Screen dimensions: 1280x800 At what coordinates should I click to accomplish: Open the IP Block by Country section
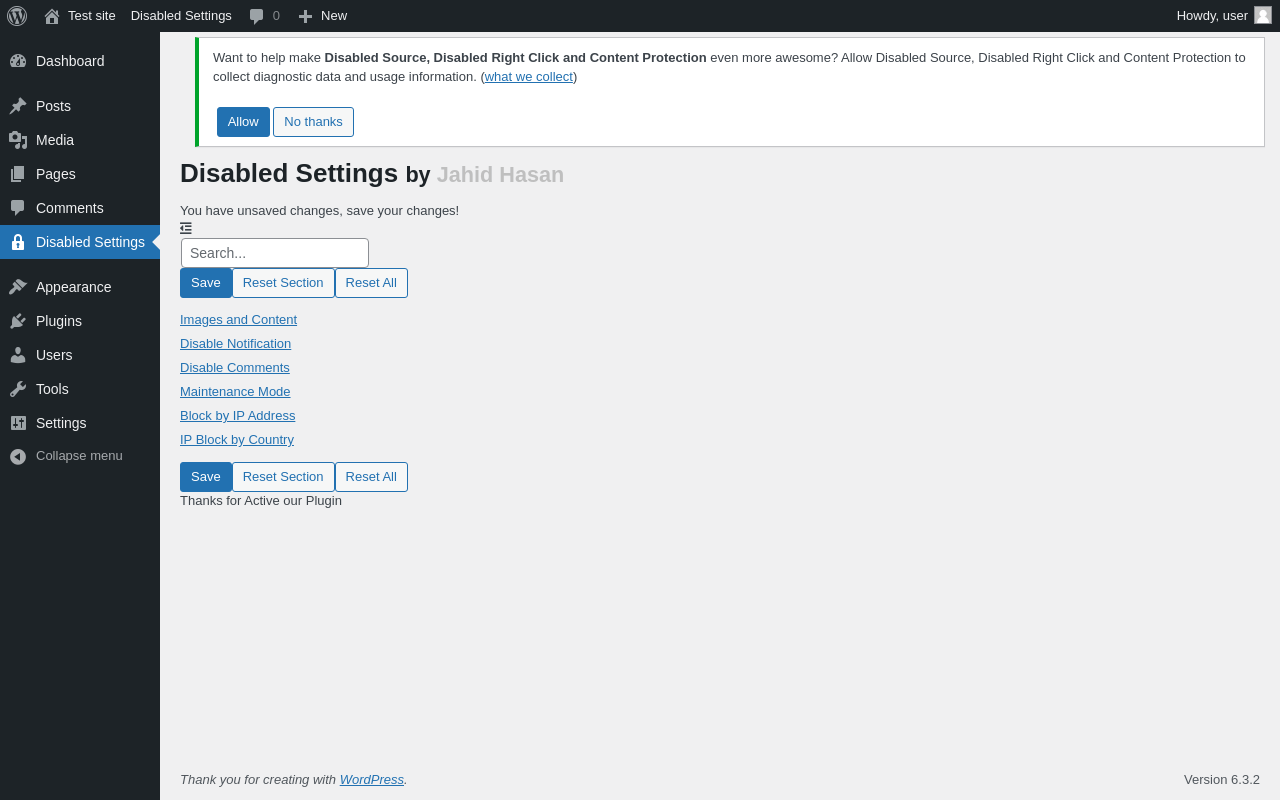[237, 440]
